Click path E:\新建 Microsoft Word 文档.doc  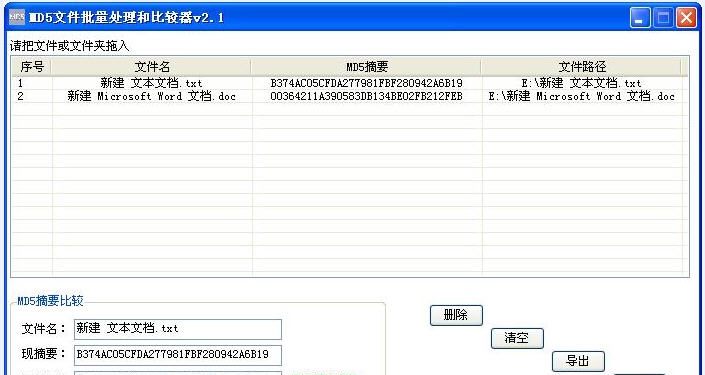click(581, 96)
